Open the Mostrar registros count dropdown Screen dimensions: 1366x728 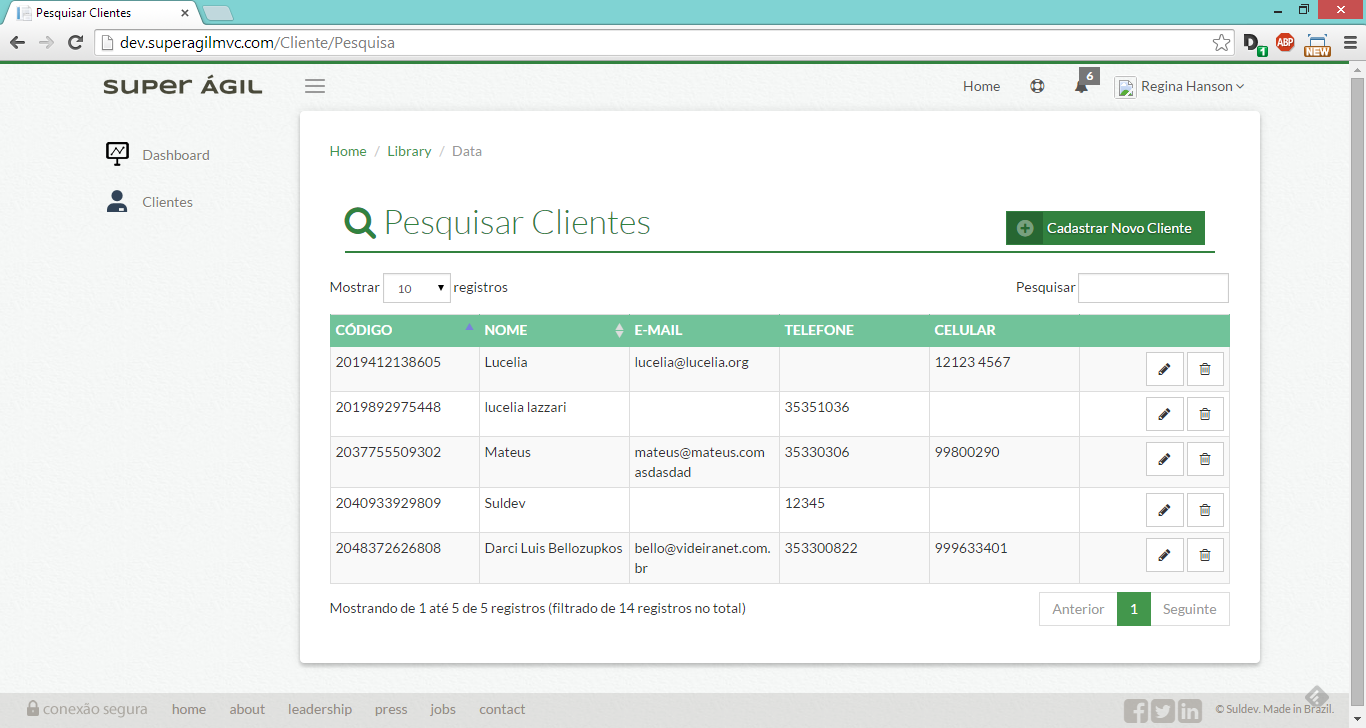coord(417,288)
